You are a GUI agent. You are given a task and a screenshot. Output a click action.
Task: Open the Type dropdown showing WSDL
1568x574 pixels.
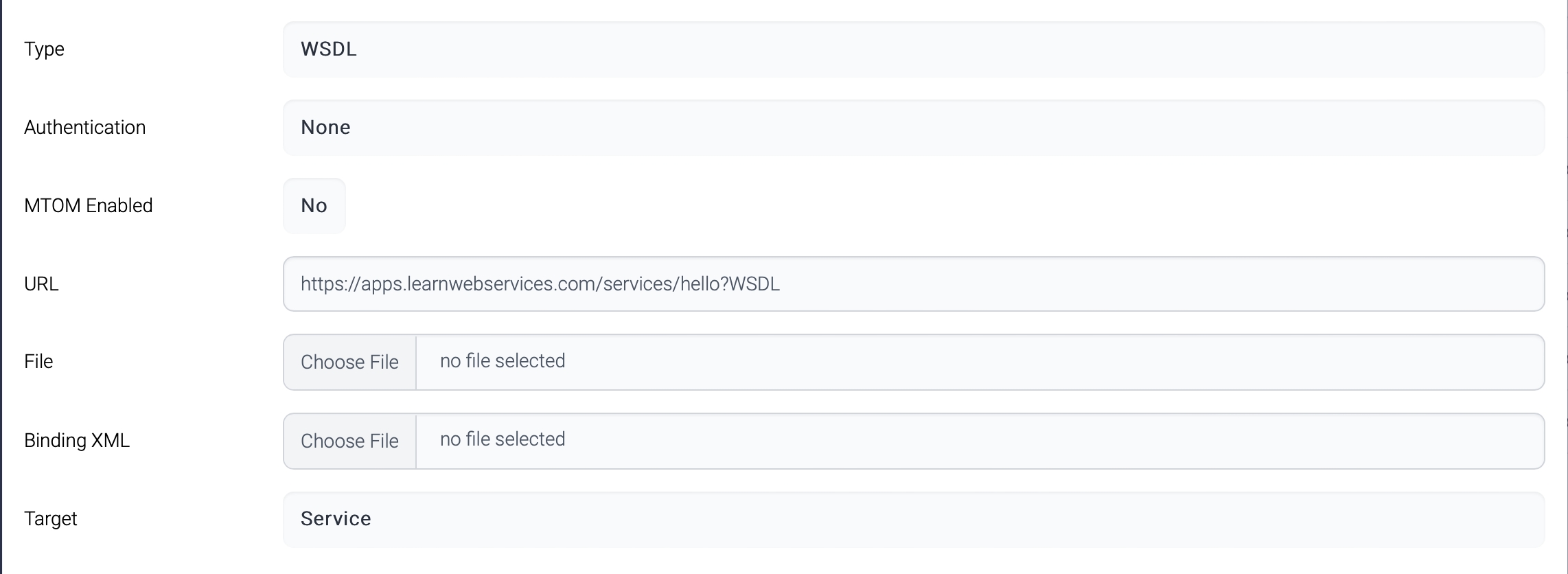913,49
